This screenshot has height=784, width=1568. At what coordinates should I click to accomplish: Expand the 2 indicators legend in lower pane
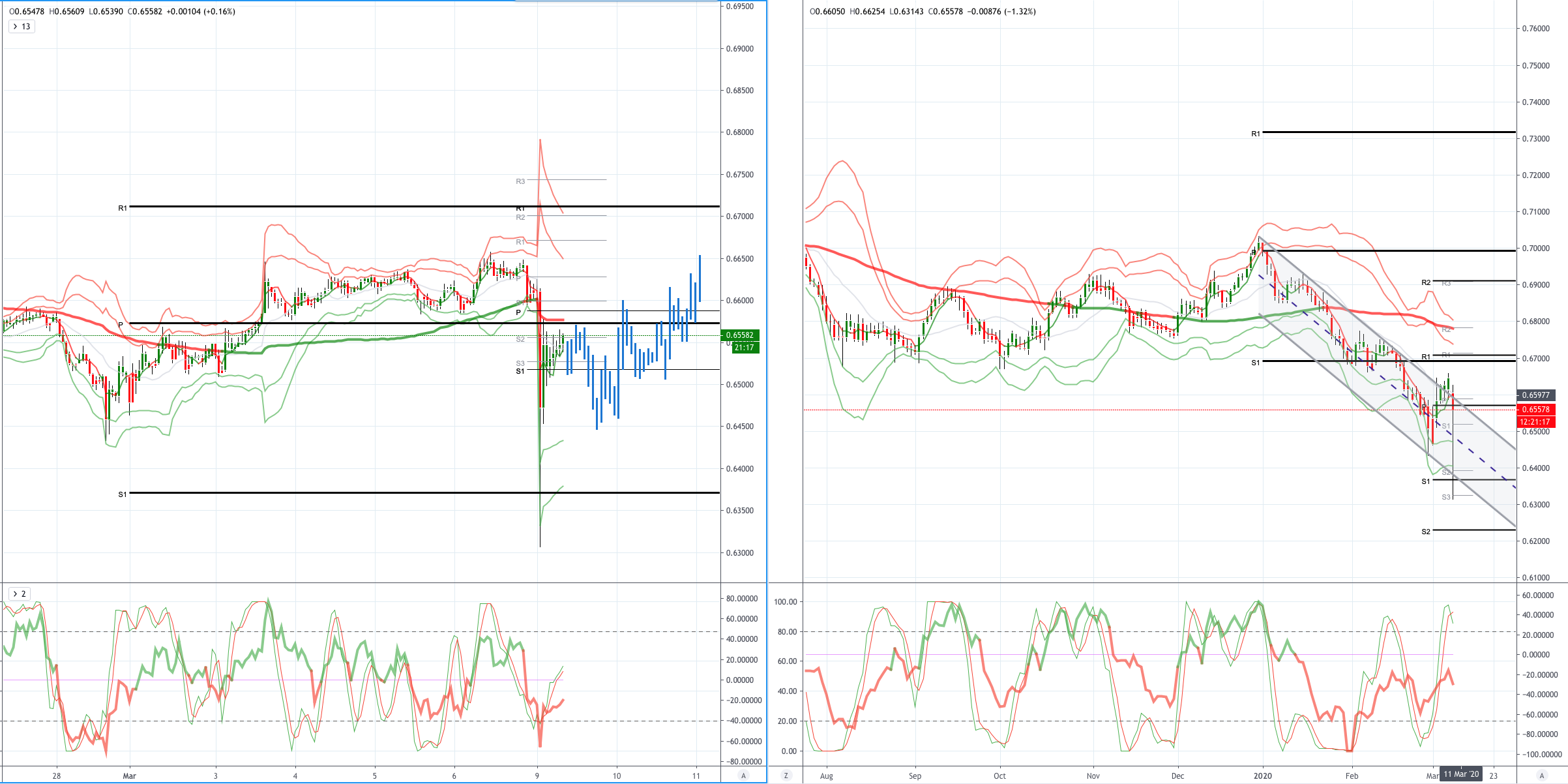pyautogui.click(x=20, y=594)
